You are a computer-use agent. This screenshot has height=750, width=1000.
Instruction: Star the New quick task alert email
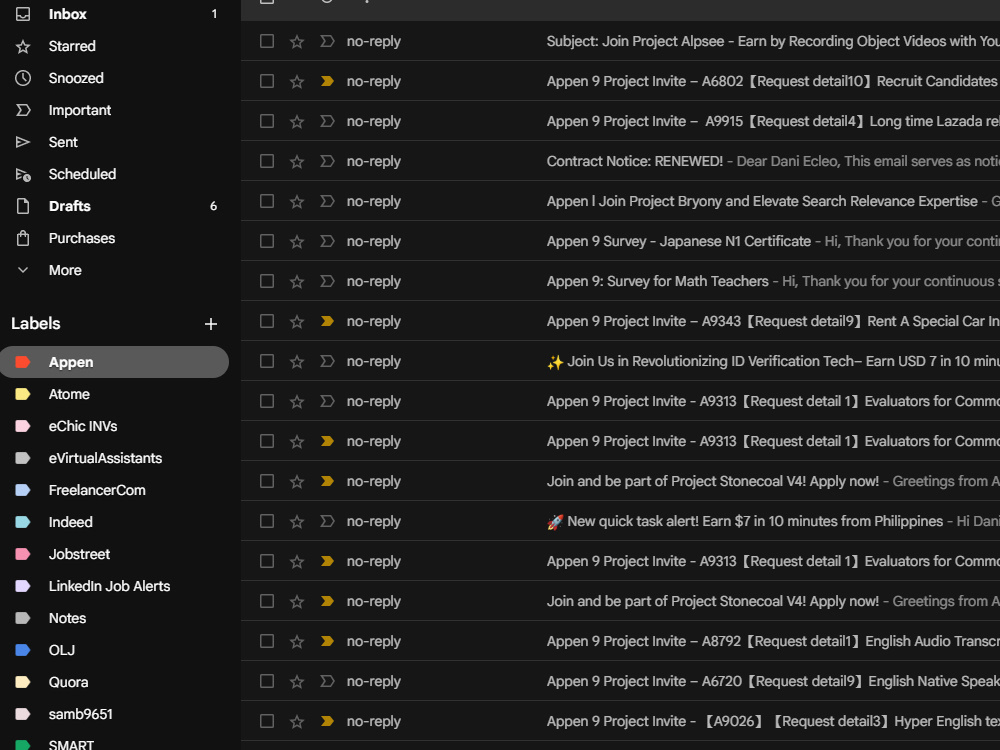(297, 521)
